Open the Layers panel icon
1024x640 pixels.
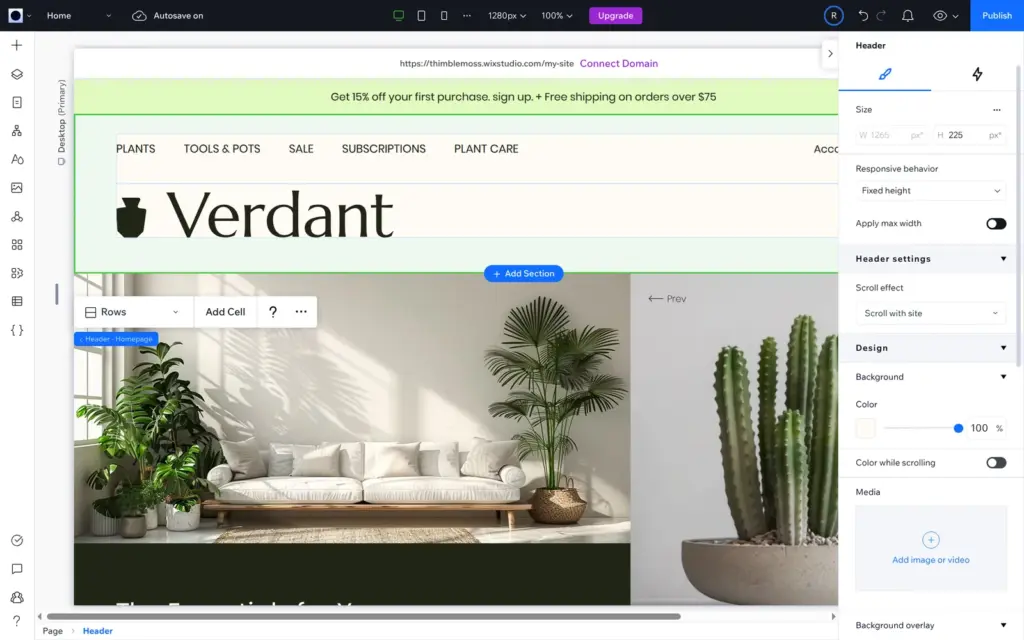[x=17, y=74]
